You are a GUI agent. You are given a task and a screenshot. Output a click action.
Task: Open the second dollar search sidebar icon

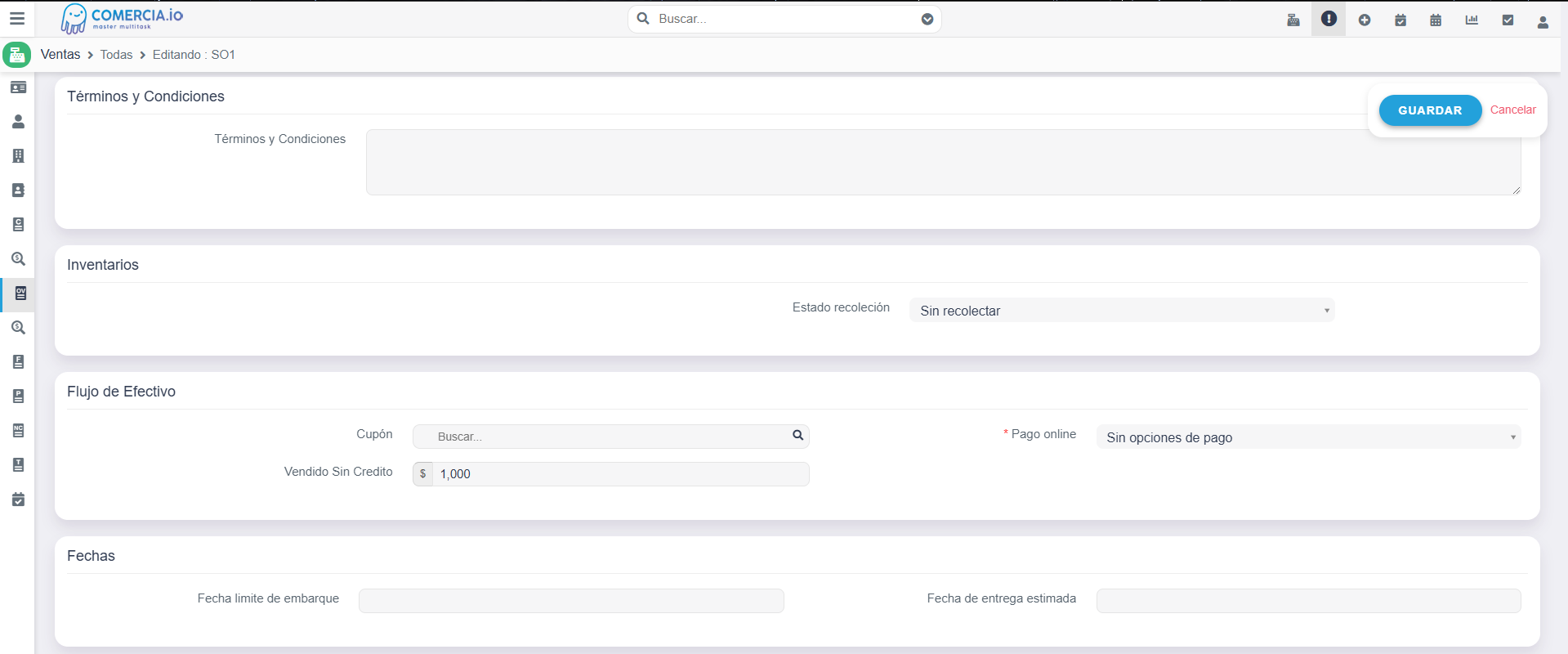(18, 328)
